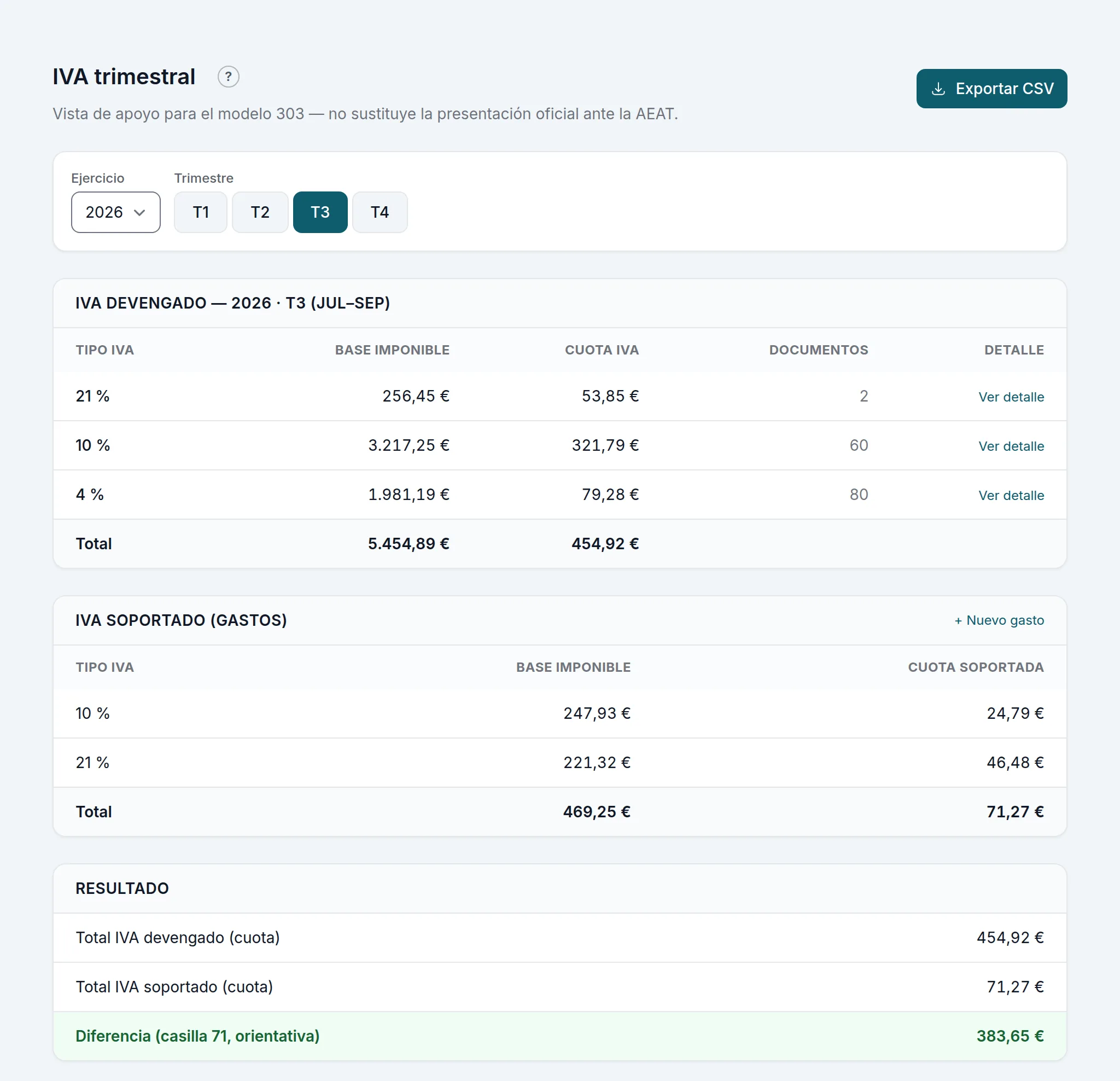Click the Diferencia result 383,65 €
The image size is (1120, 1081).
coord(1010,1036)
